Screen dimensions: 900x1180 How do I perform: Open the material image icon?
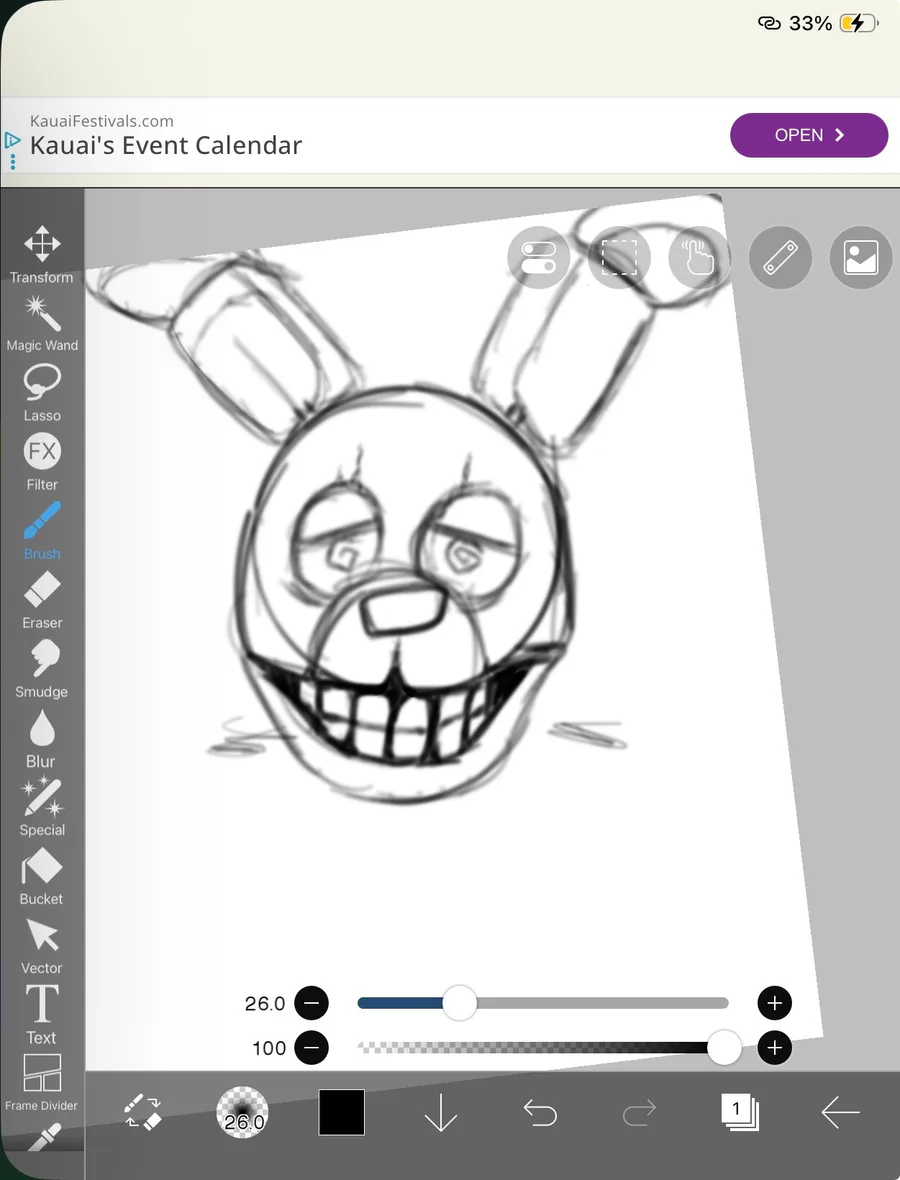click(860, 257)
